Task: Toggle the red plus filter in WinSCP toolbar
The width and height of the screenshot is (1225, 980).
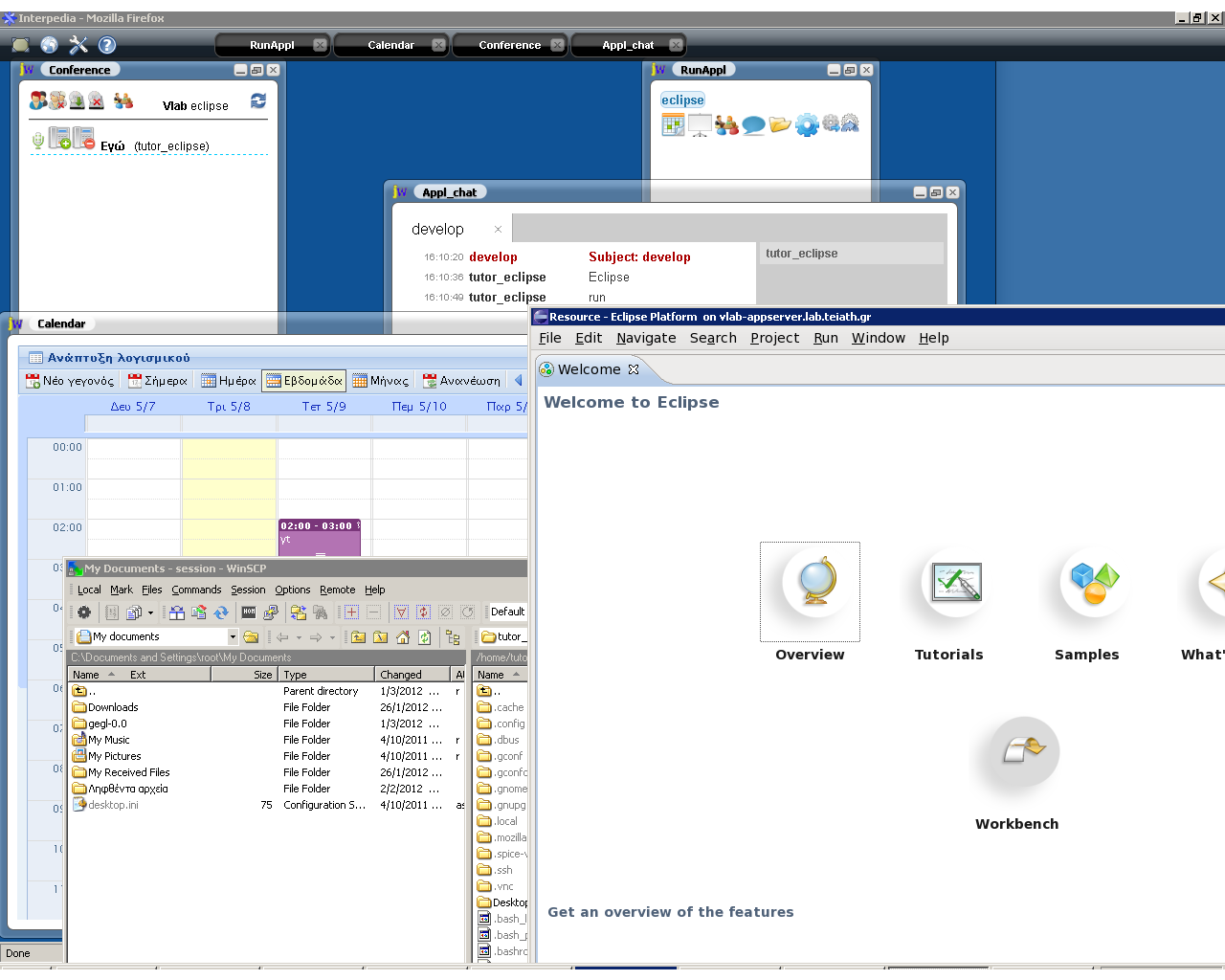Action: 352,612
